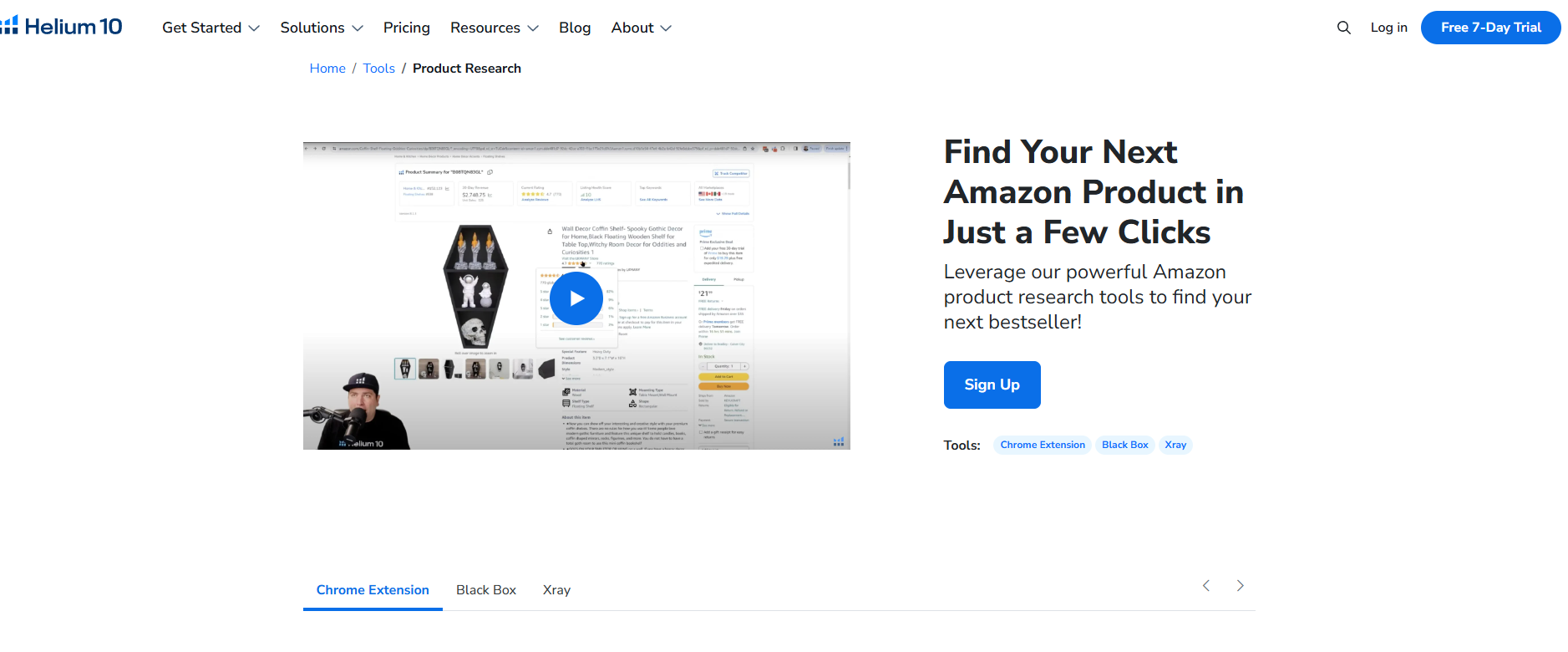Open the search icon in header
Image resolution: width=1568 pixels, height=652 pixels.
(x=1343, y=28)
